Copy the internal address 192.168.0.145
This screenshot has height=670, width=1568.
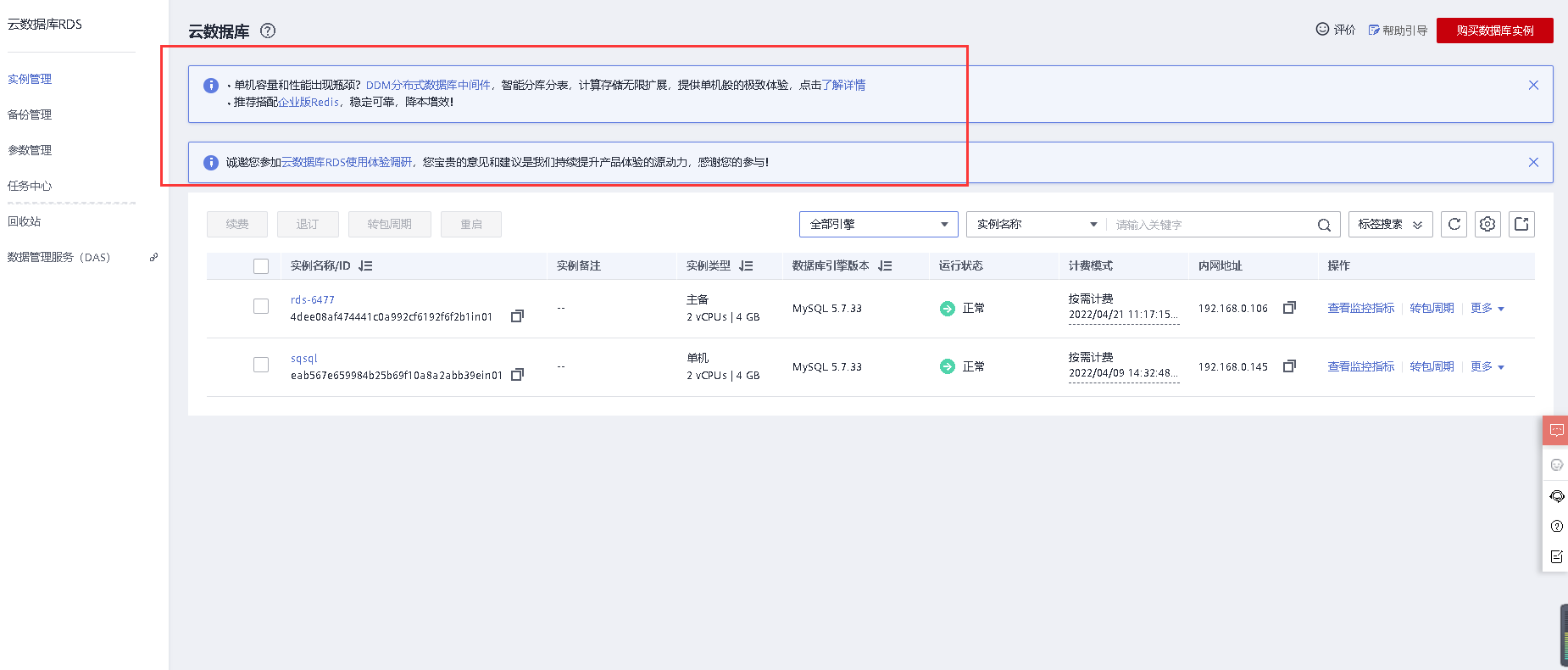click(1289, 366)
